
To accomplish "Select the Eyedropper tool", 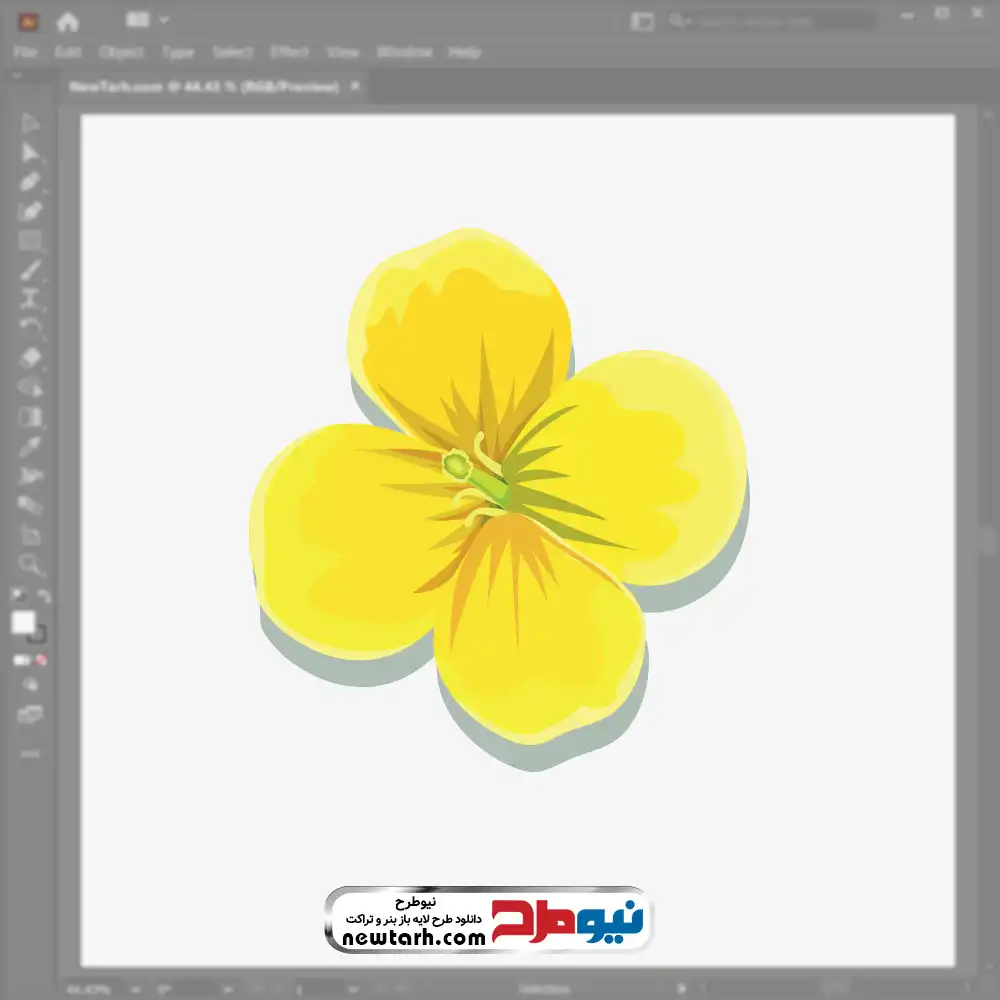I will 30,446.
